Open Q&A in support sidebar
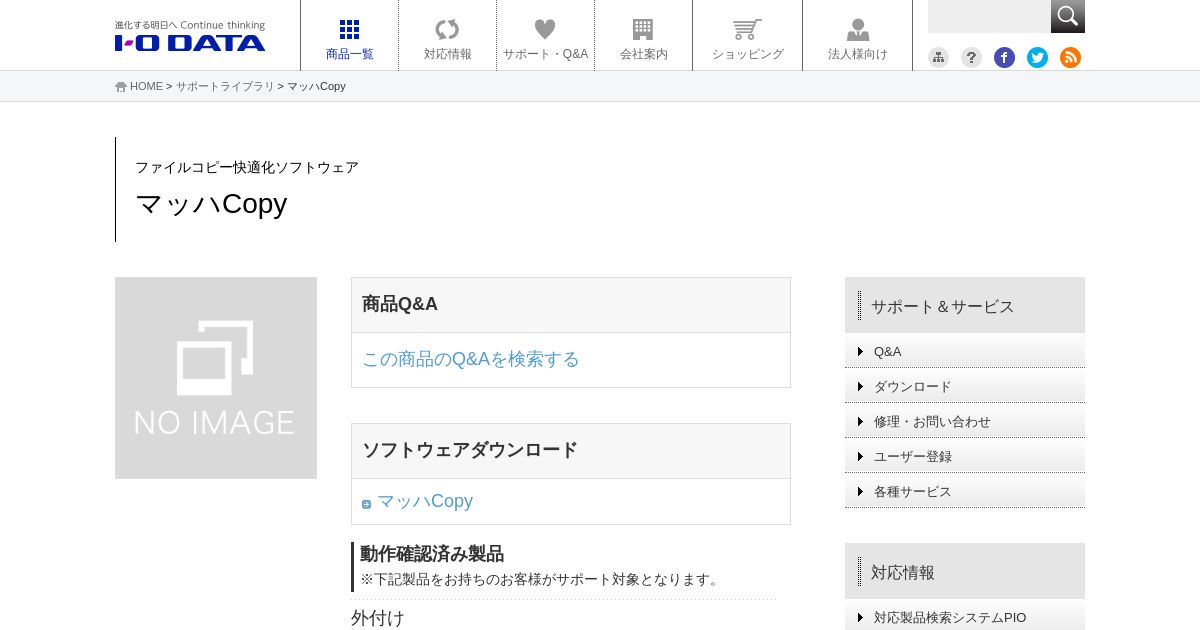 coord(965,351)
